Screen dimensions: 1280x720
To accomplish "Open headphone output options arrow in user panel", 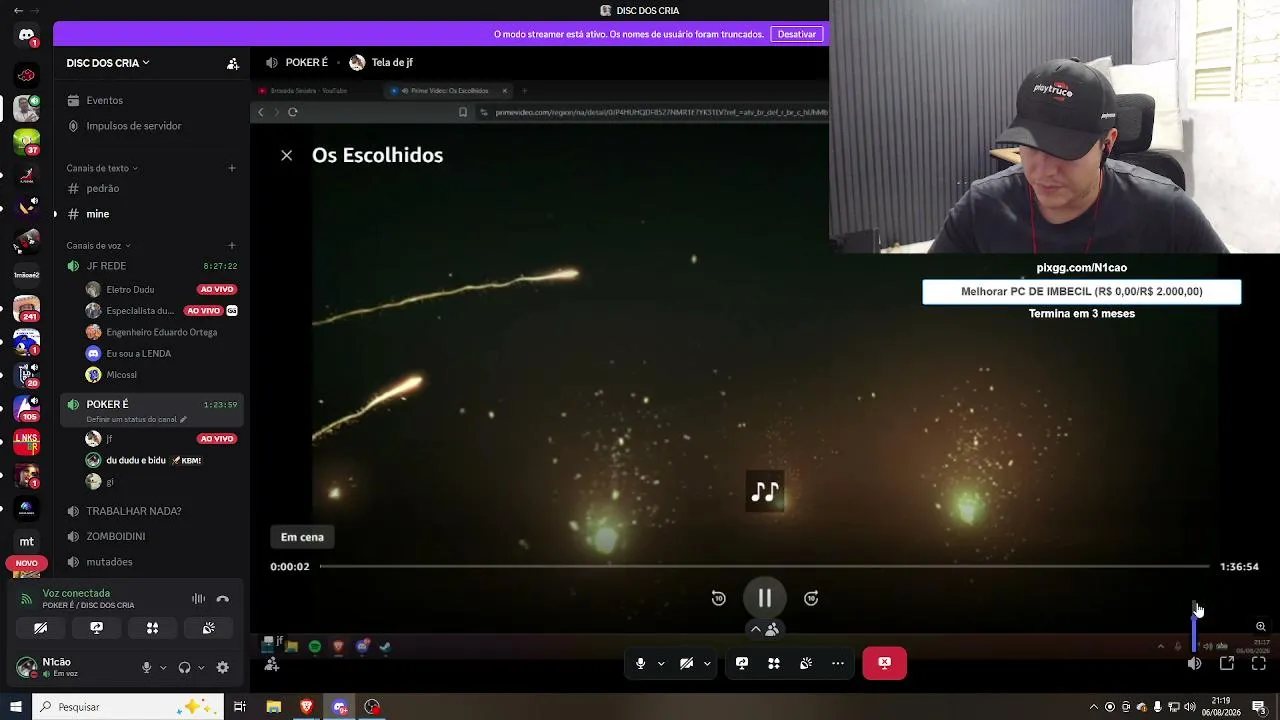I will click(201, 668).
